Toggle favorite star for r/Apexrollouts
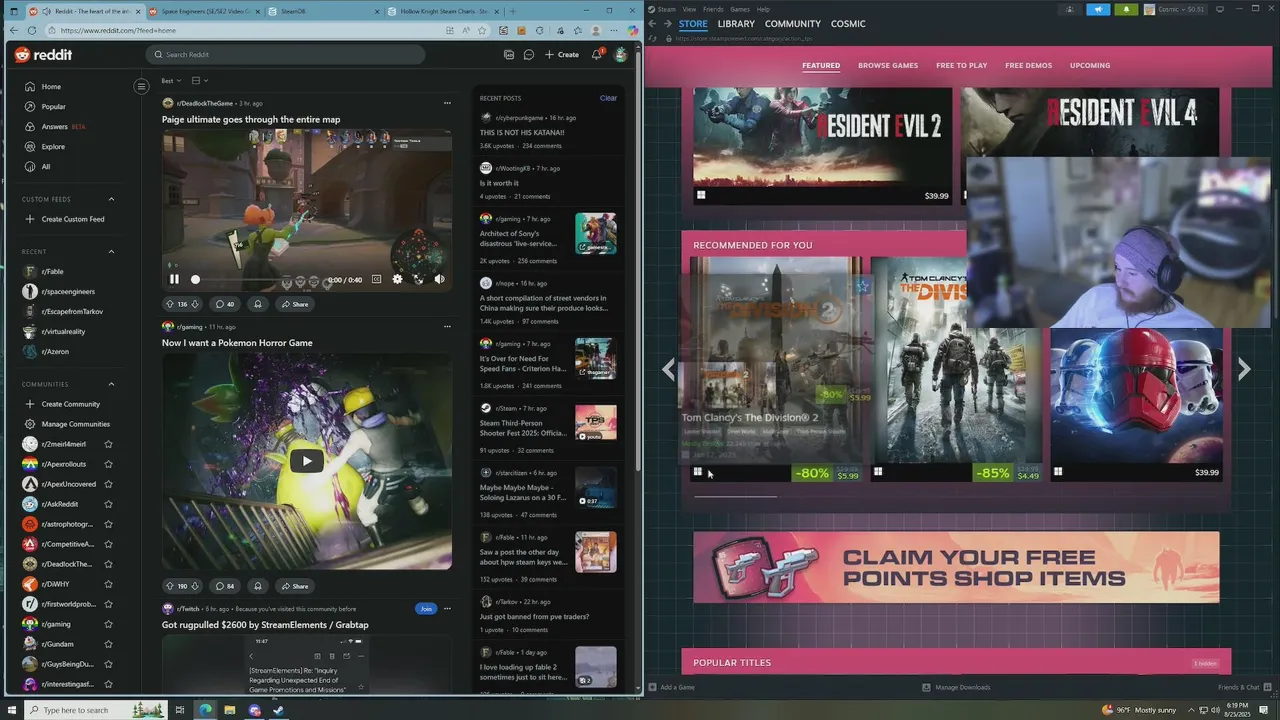1280x720 pixels. 108,464
